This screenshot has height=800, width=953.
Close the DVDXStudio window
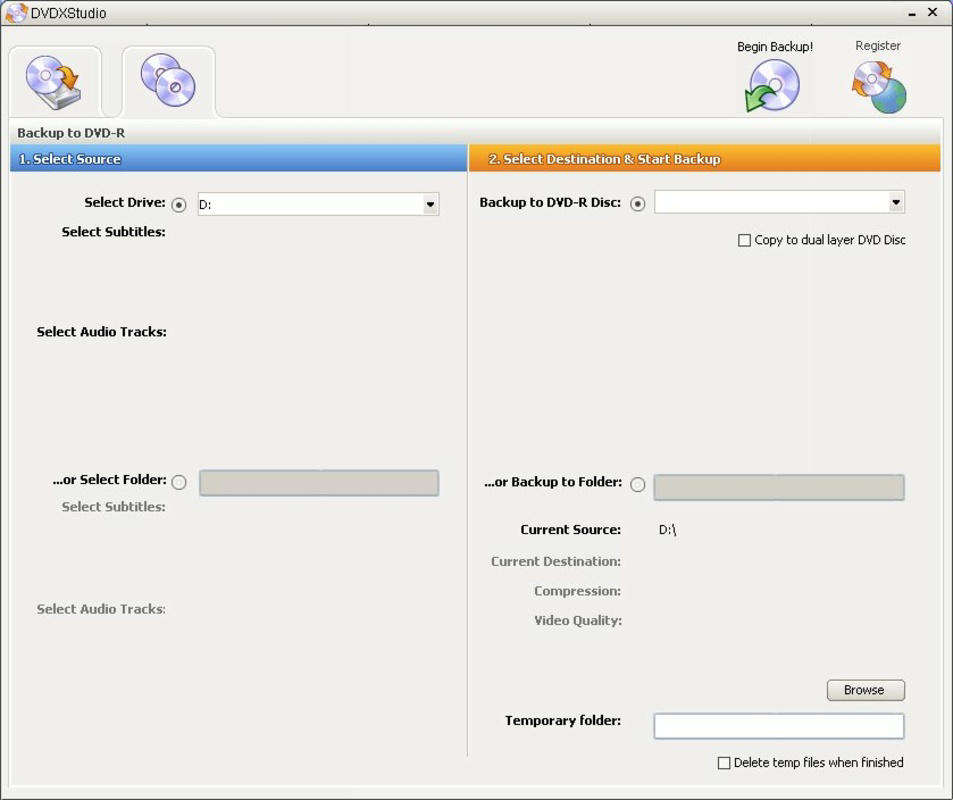click(x=932, y=12)
